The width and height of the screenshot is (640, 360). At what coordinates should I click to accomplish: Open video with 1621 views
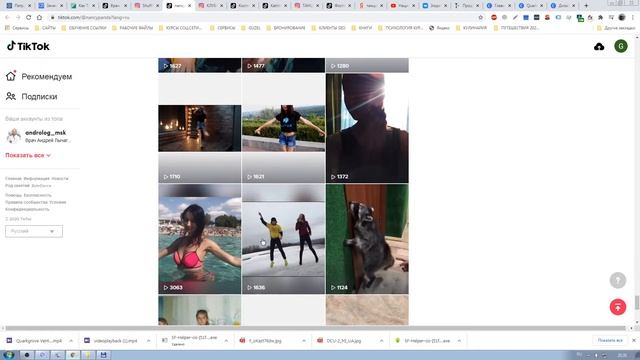pyautogui.click(x=283, y=128)
